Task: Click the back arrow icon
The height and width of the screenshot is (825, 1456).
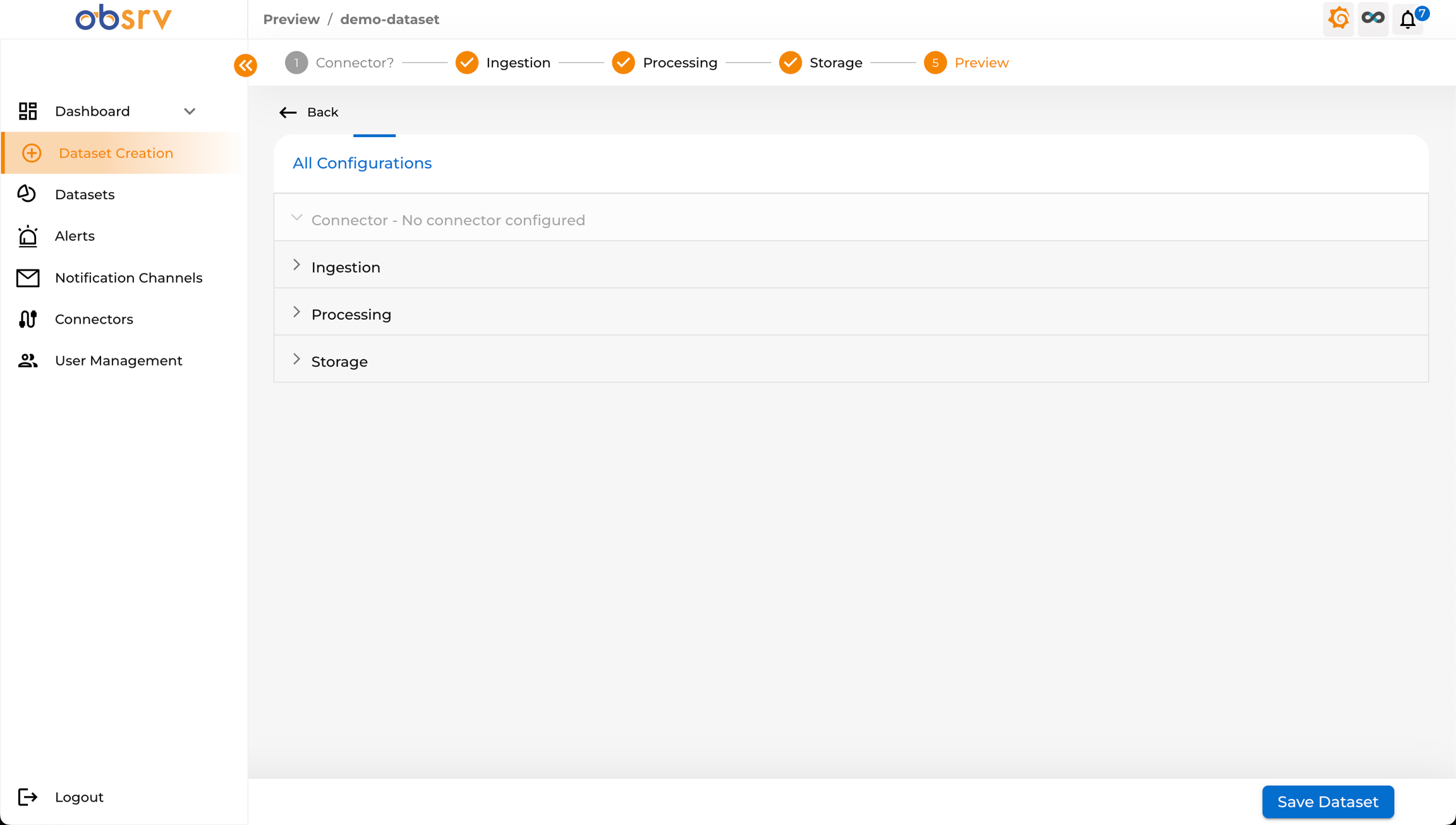Action: tap(288, 113)
